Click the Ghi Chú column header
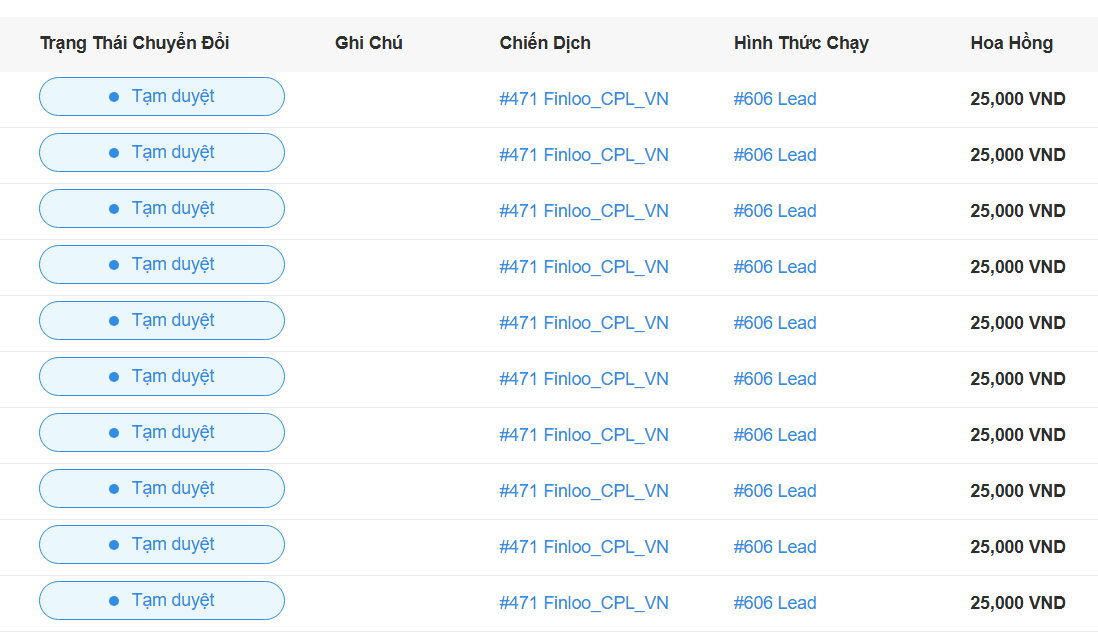 click(369, 43)
